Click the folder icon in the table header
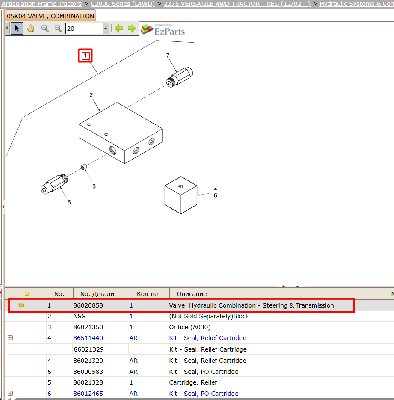The image size is (394, 400). click(27, 294)
